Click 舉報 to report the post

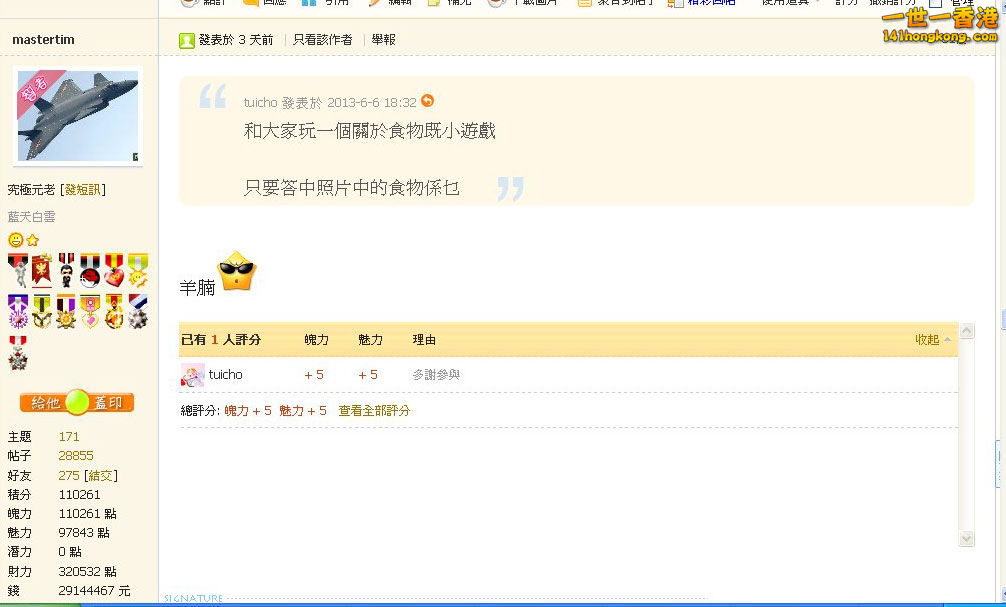coord(383,40)
